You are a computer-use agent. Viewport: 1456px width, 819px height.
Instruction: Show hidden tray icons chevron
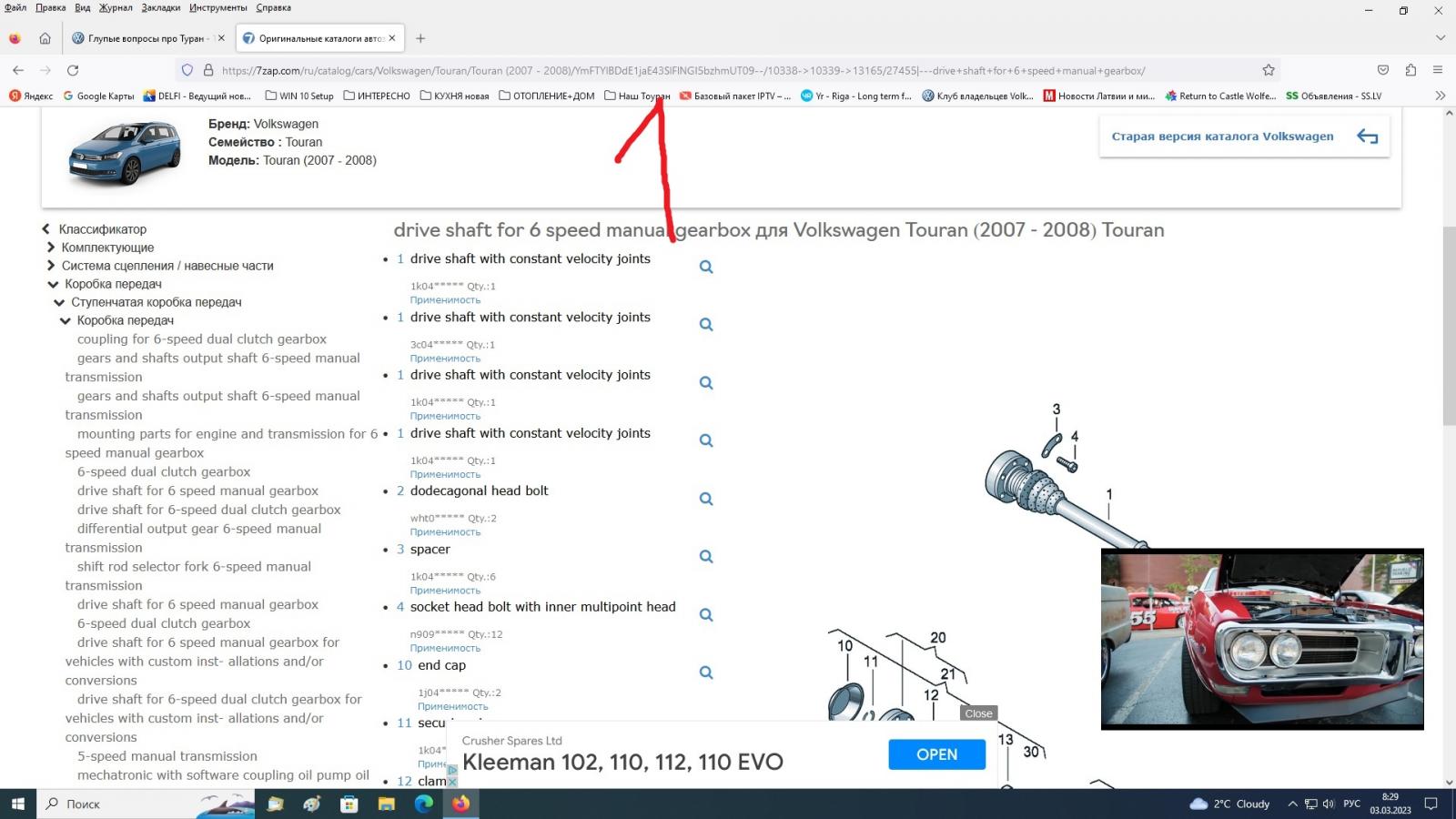[1292, 804]
